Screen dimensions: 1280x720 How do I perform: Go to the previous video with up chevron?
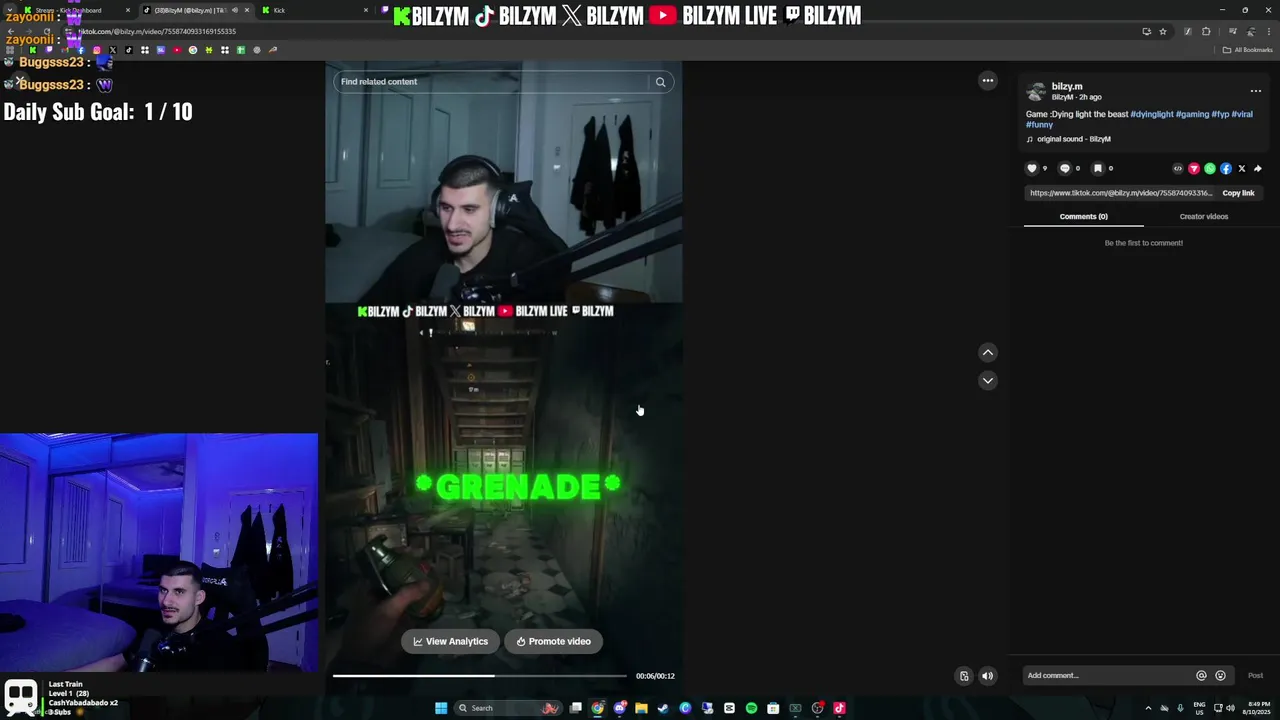tap(988, 352)
